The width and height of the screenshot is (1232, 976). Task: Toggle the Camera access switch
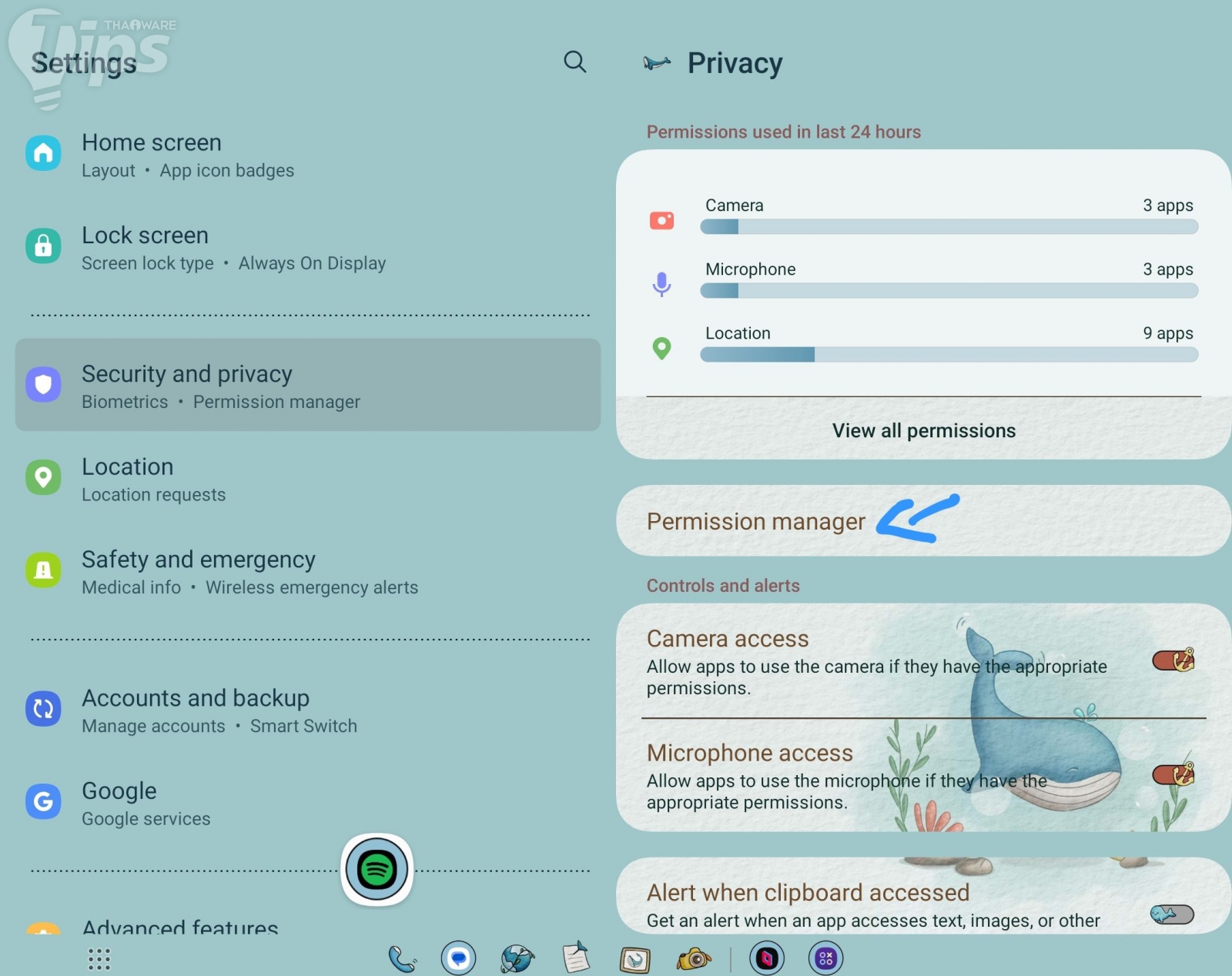click(x=1173, y=660)
